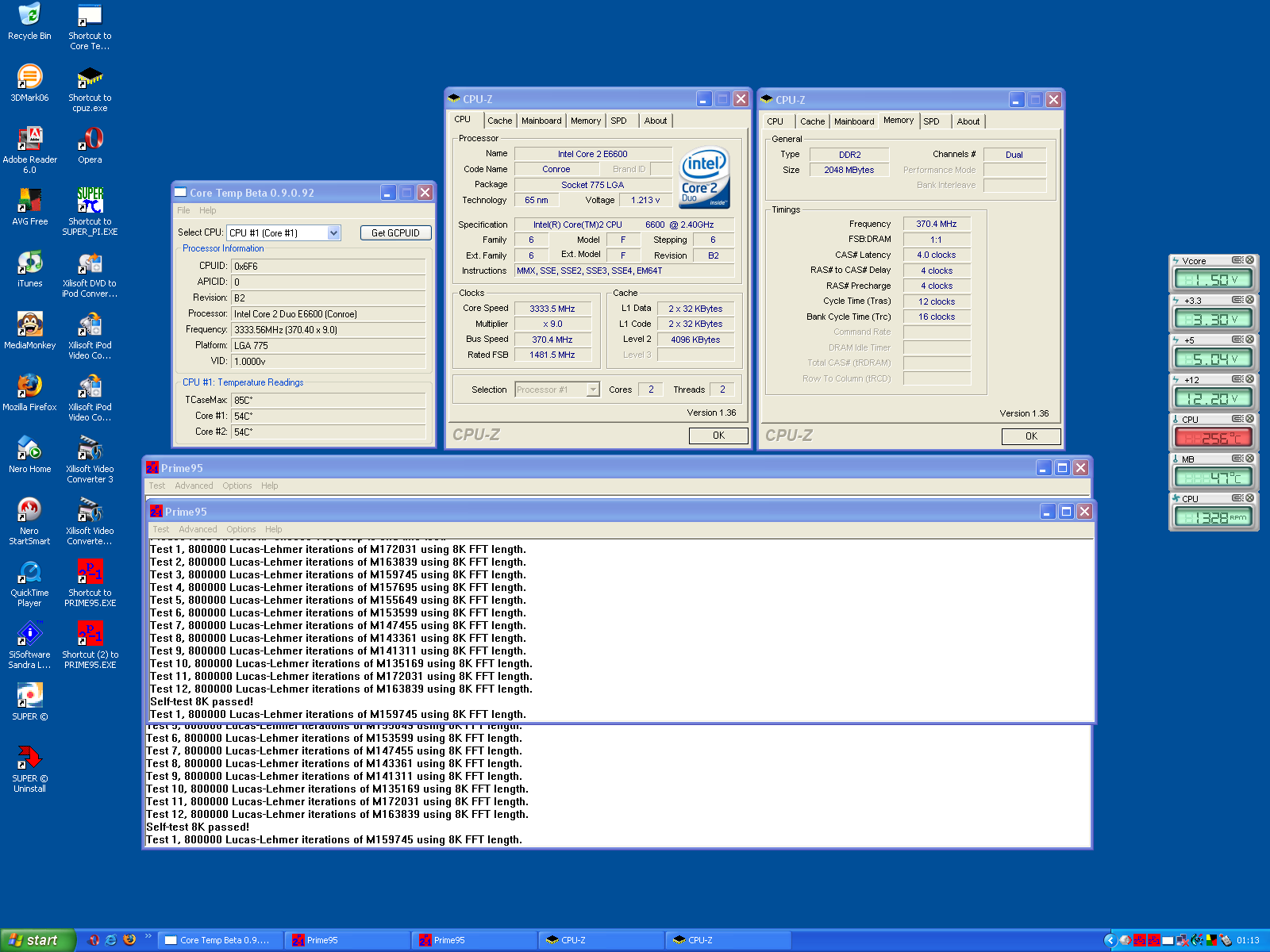Launch SiSoftware Sandra shortcut

[x=29, y=645]
